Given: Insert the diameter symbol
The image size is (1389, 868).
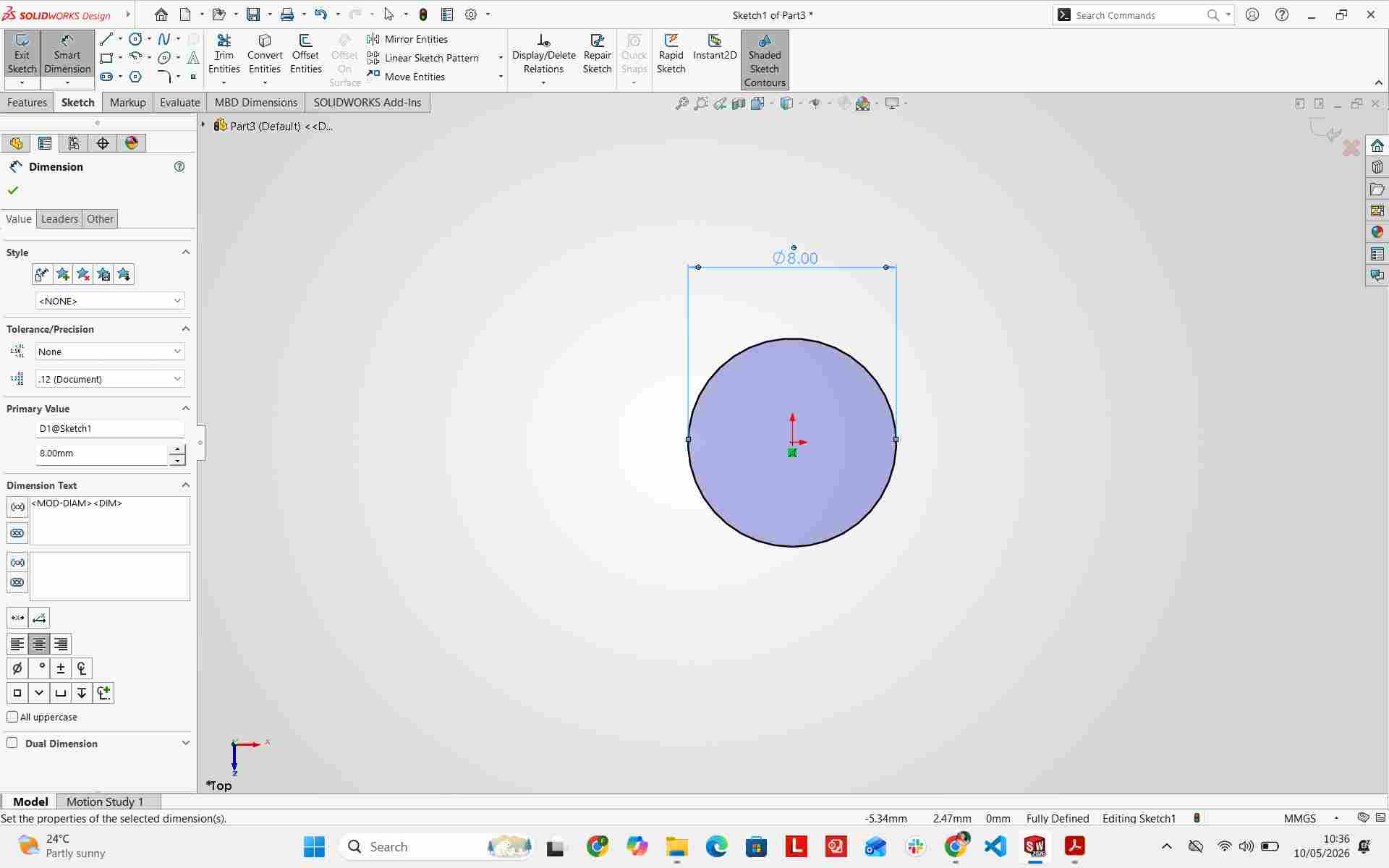Looking at the screenshot, I should (x=17, y=668).
